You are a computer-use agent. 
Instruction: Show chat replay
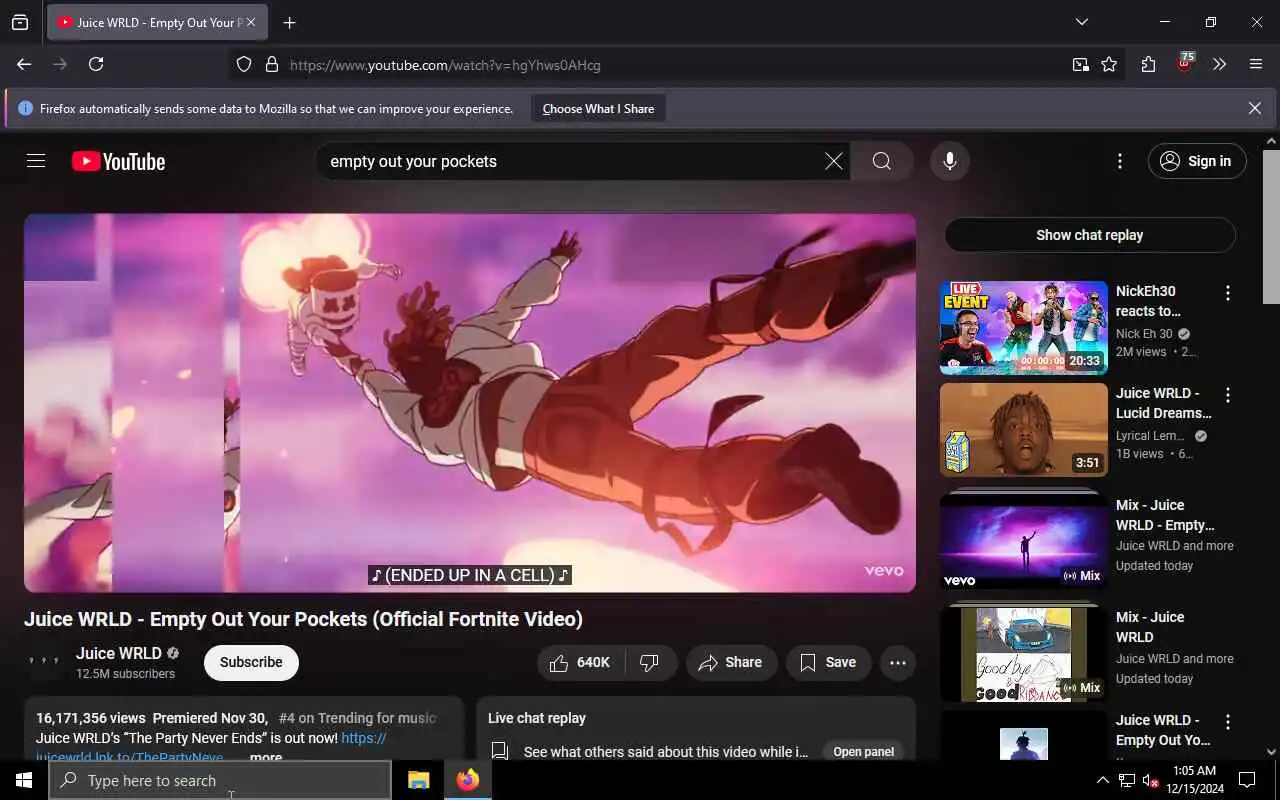pos(1089,235)
